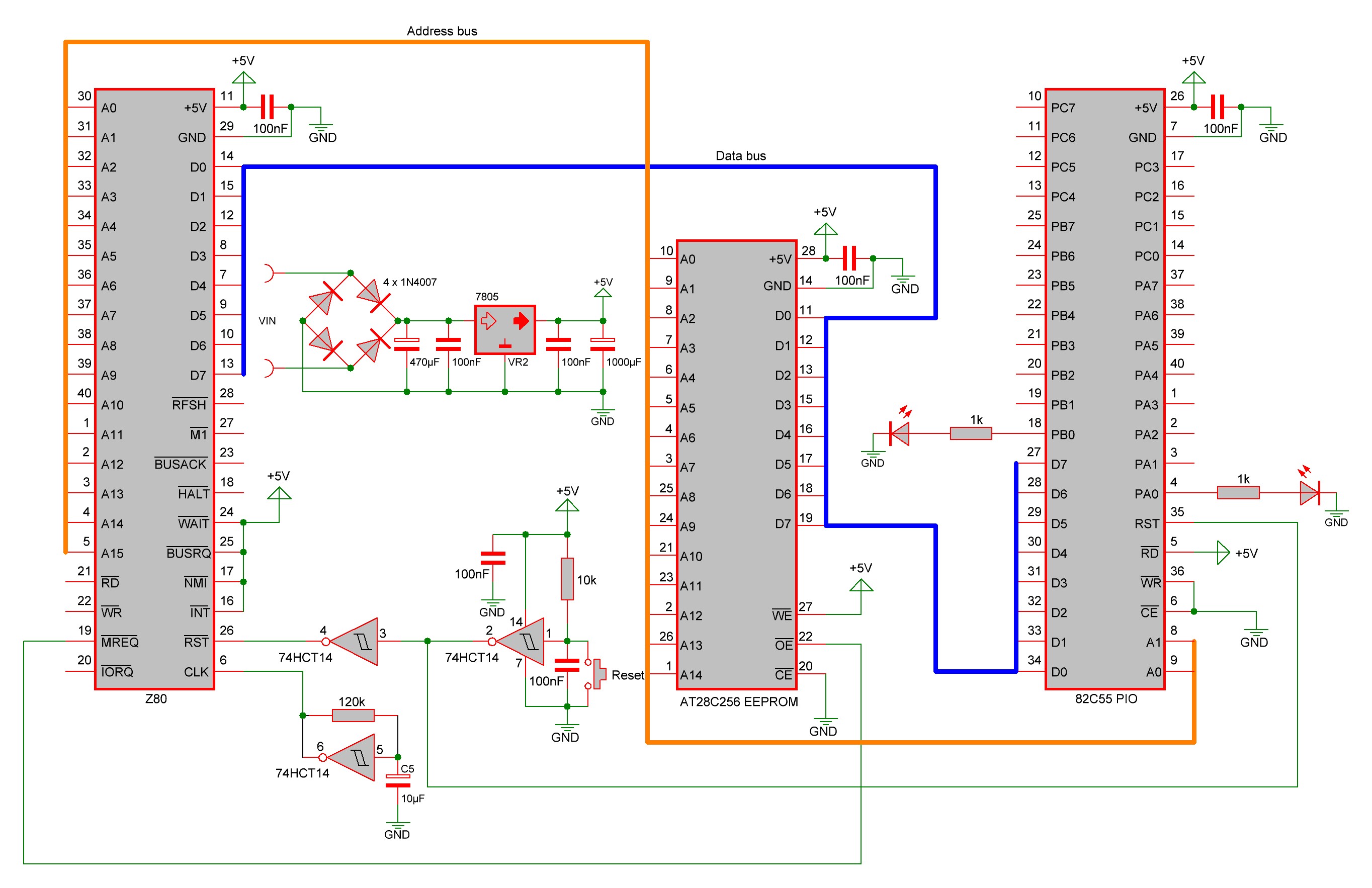Click the "Data bus" label

[x=741, y=155]
